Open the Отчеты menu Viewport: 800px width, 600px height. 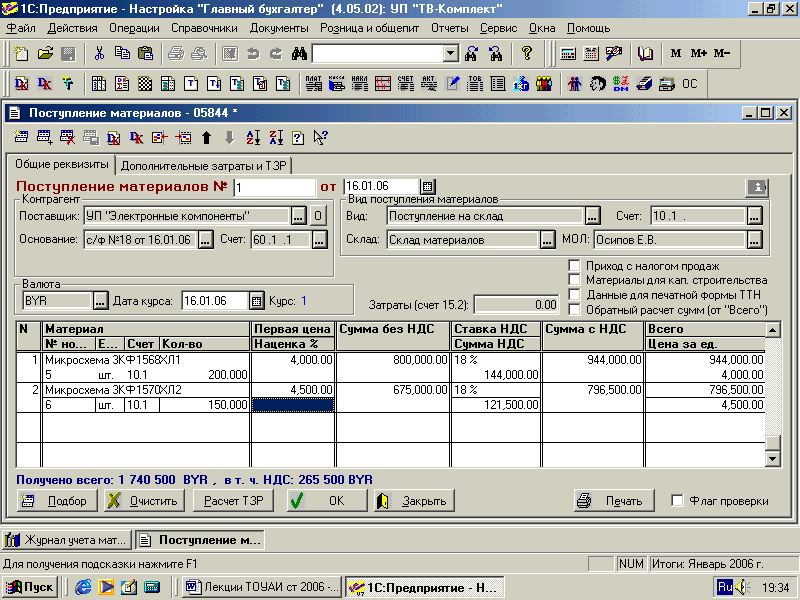coord(449,28)
